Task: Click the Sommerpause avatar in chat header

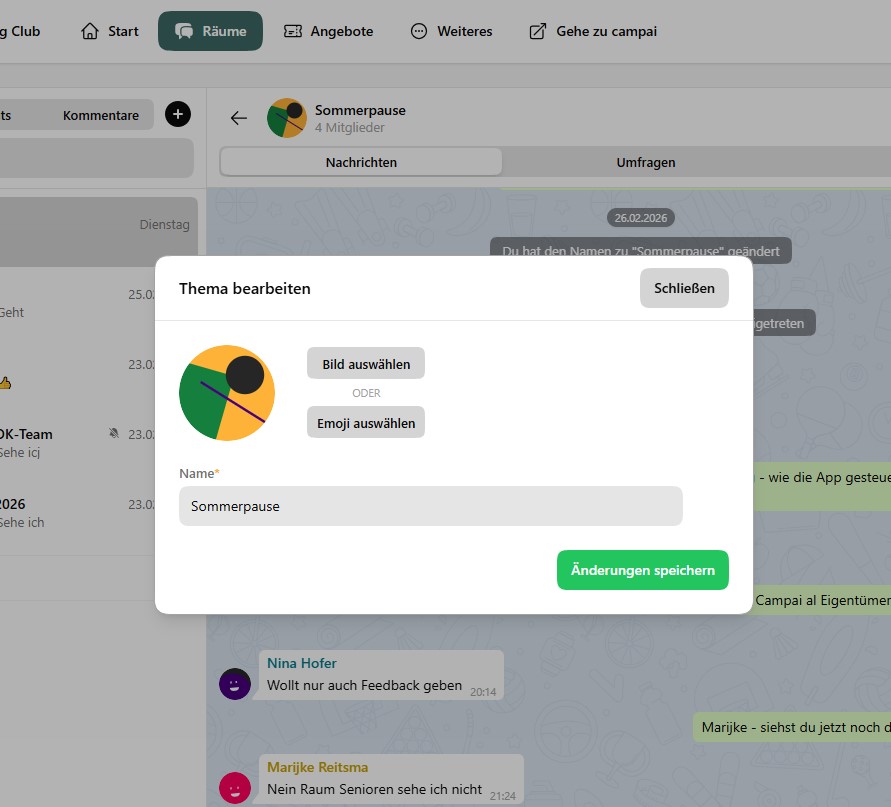Action: tap(287, 118)
